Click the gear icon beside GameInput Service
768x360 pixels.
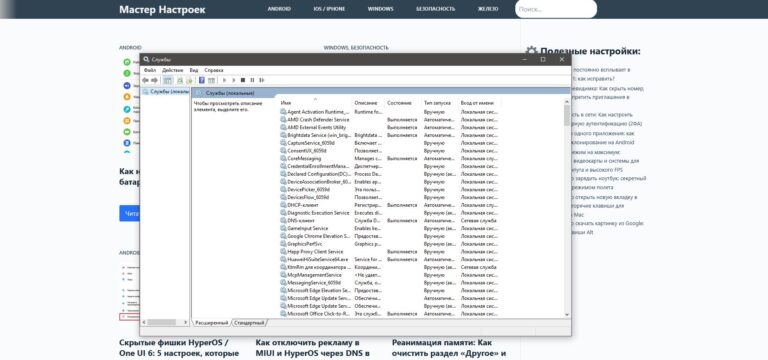(x=283, y=228)
